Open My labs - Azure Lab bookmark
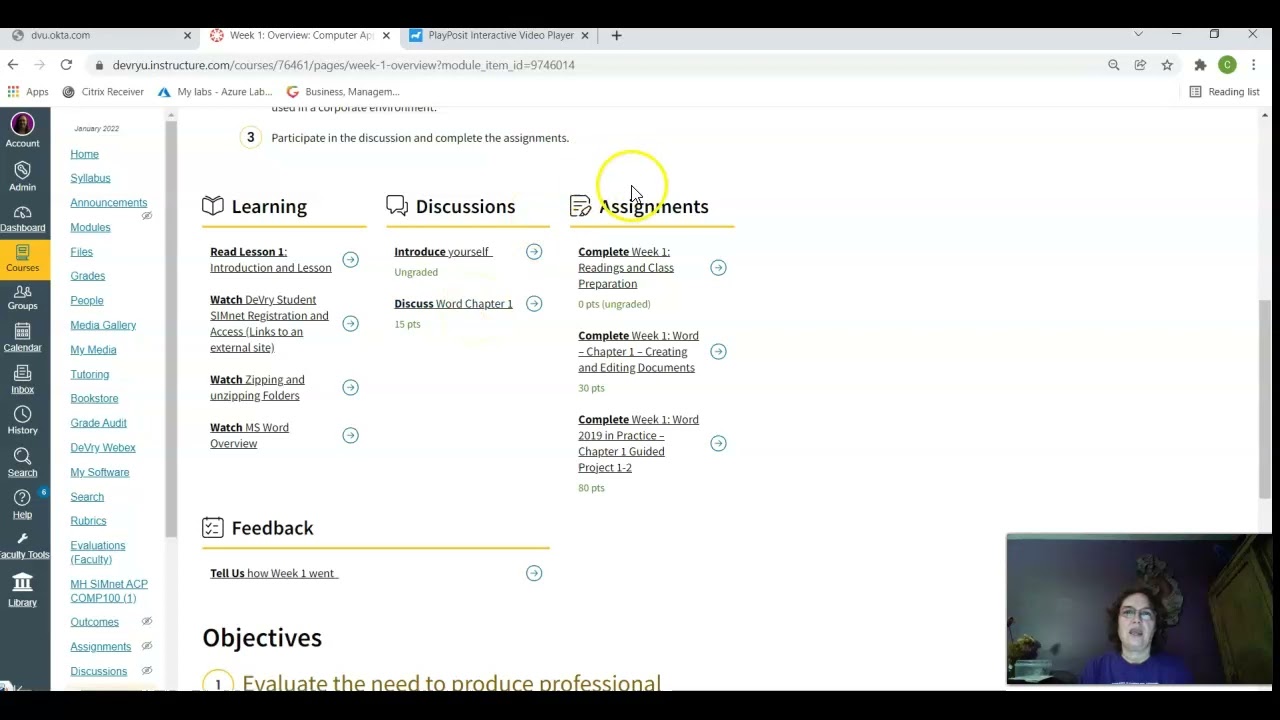The width and height of the screenshot is (1280, 720). pos(215,92)
